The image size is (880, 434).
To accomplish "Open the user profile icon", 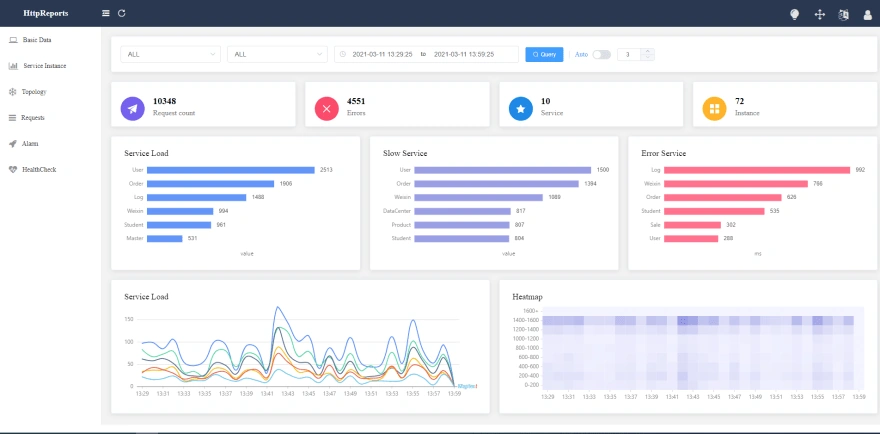I will point(867,15).
